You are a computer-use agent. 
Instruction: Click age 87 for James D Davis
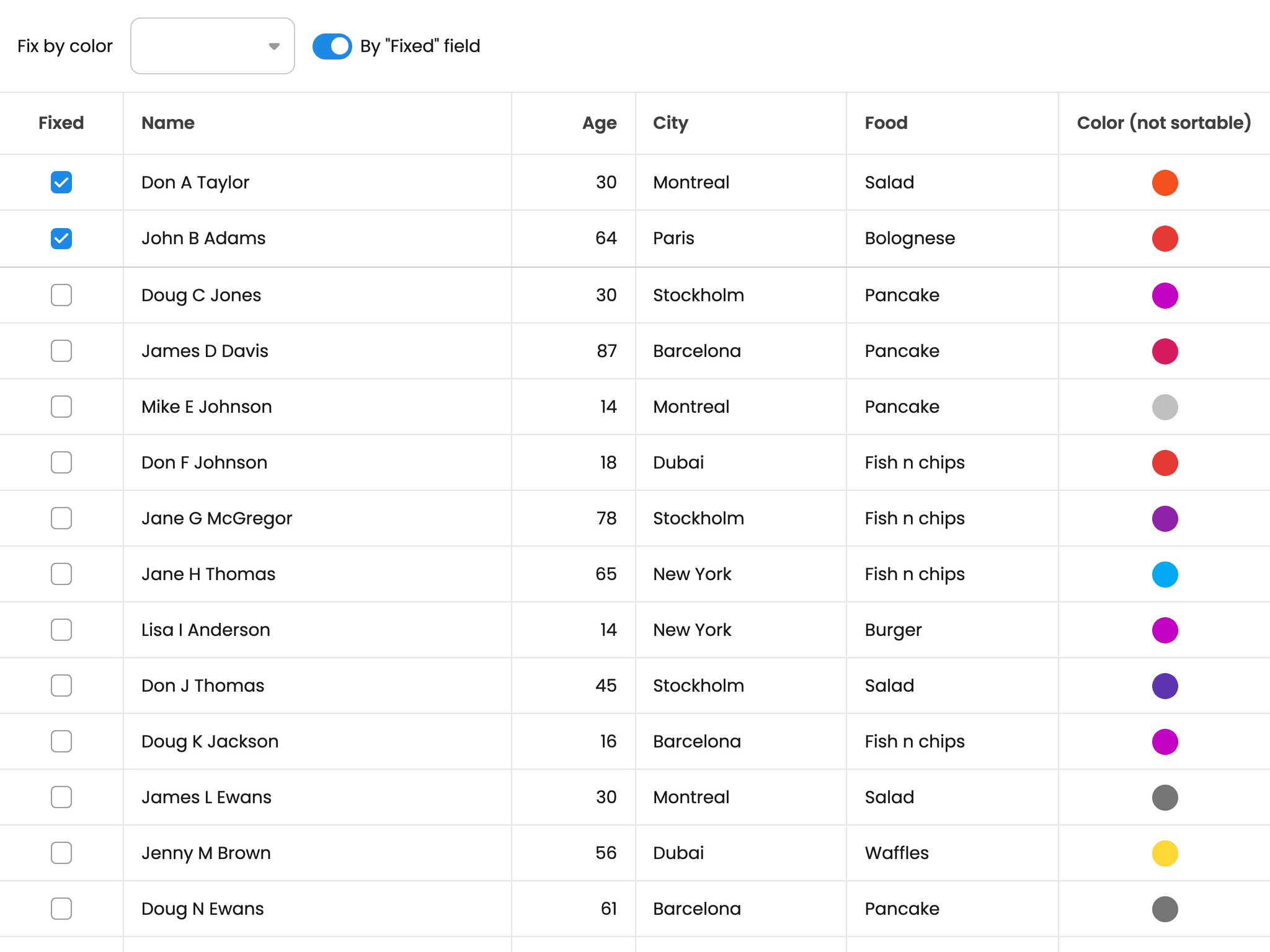[606, 351]
